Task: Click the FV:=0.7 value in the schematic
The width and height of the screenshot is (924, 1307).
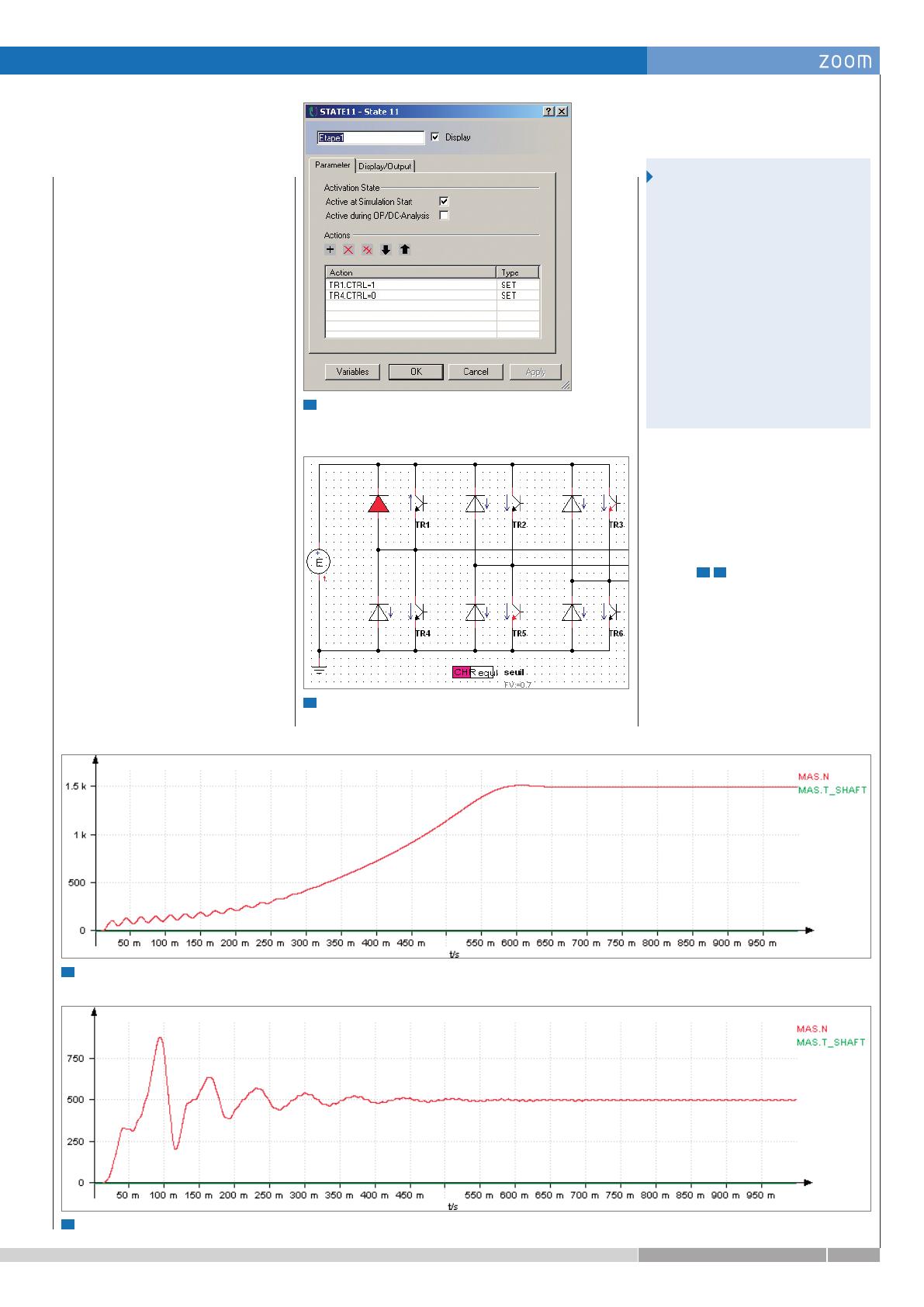Action: (x=517, y=685)
